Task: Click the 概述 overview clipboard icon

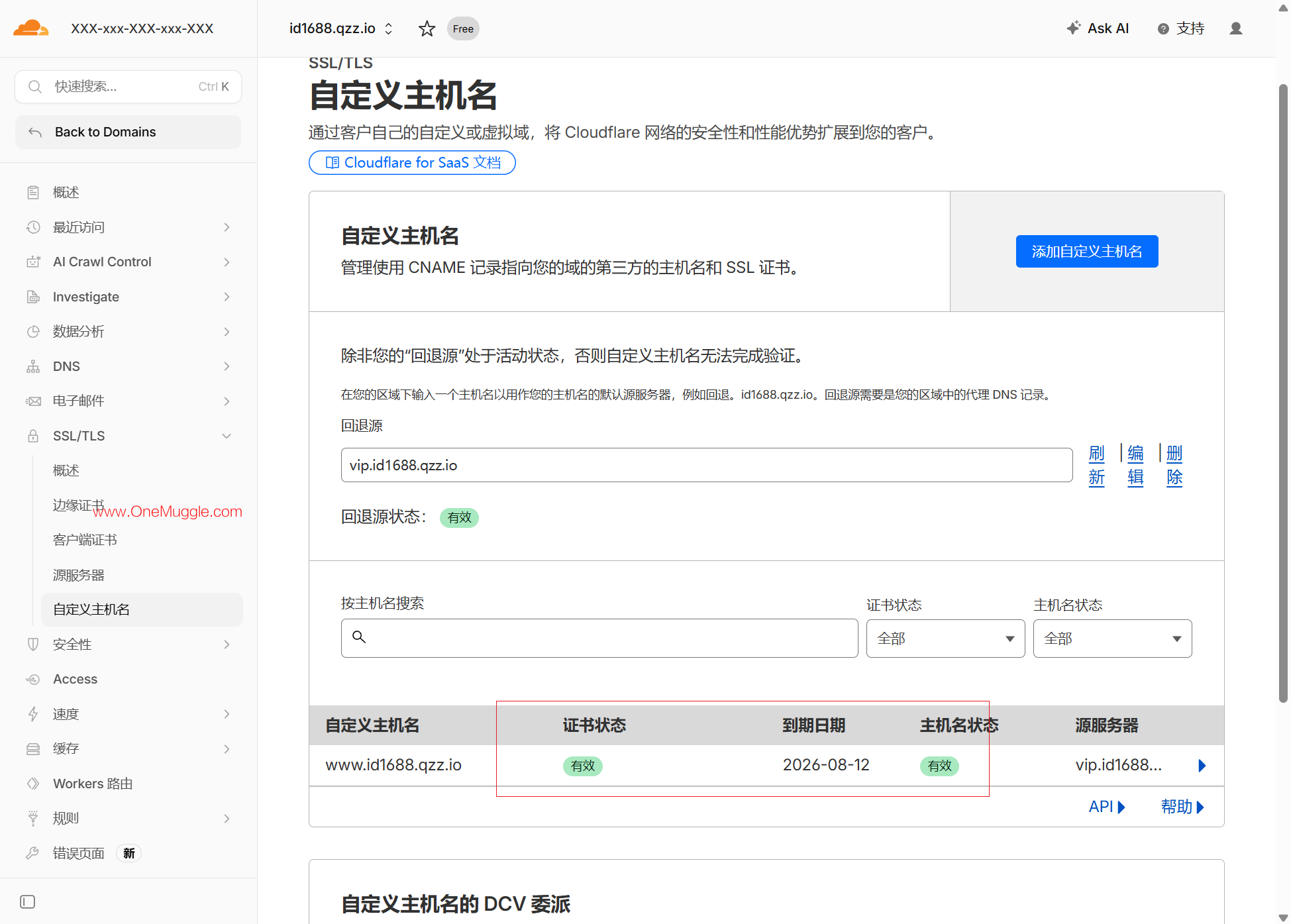Action: [x=33, y=193]
